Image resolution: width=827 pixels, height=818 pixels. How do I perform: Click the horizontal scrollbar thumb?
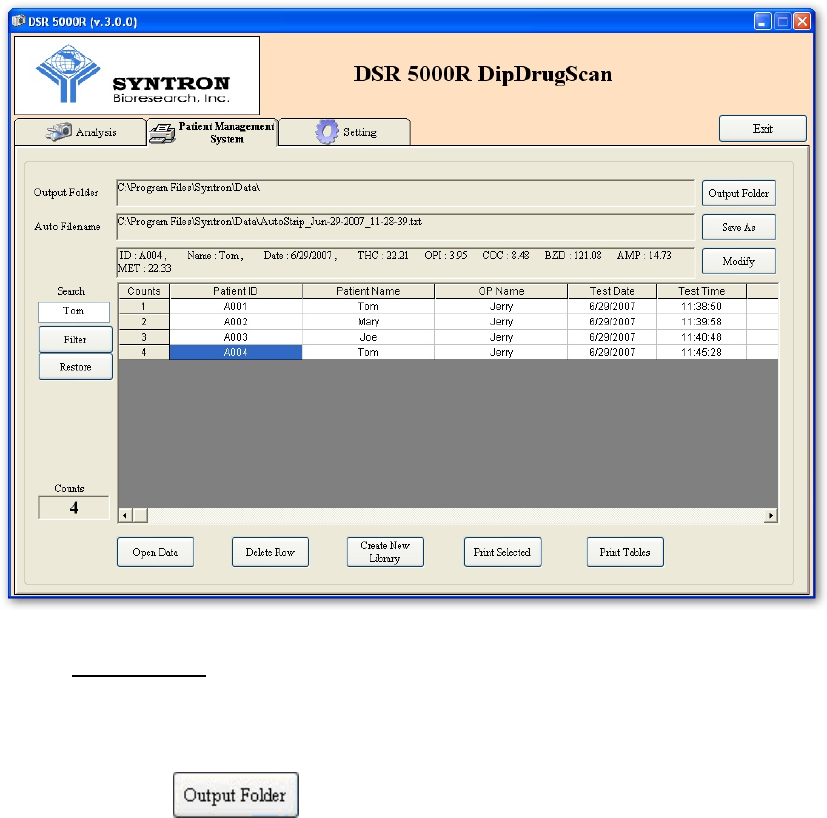[140, 515]
